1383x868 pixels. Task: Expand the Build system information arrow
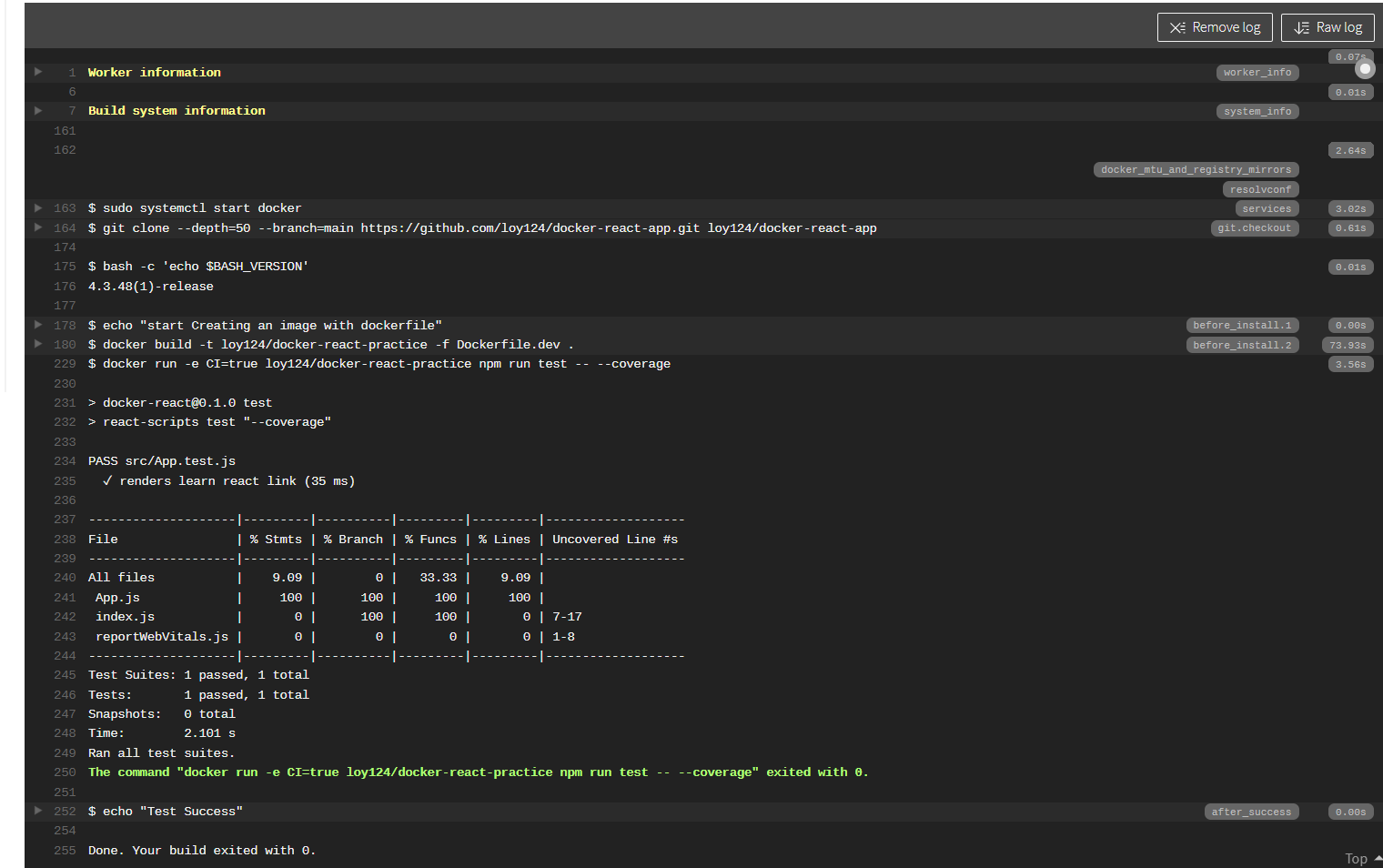click(38, 110)
